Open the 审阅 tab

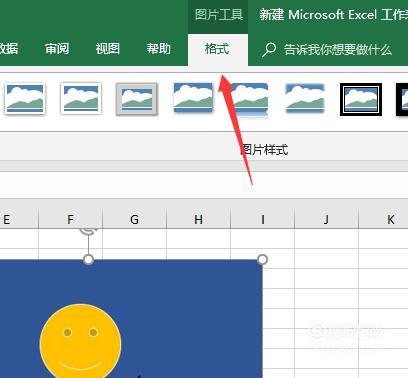click(57, 49)
